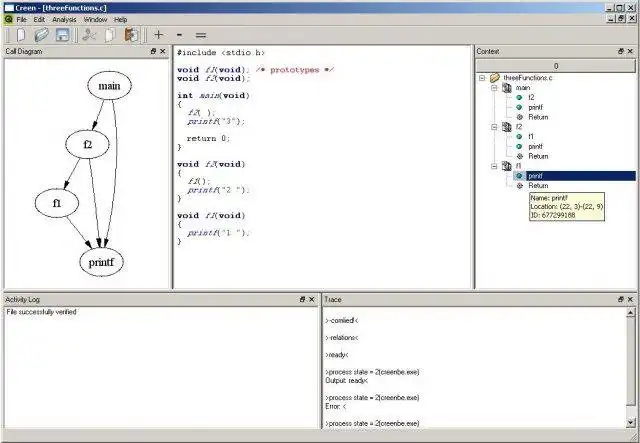Click the '>-relations<' line in Trace

pos(342,338)
